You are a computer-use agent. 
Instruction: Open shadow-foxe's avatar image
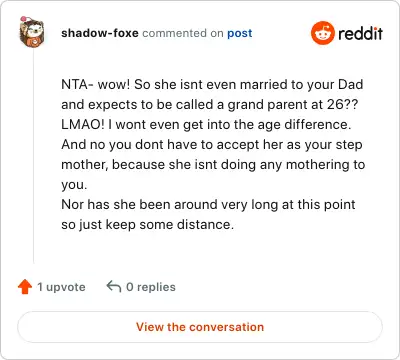coord(31,32)
